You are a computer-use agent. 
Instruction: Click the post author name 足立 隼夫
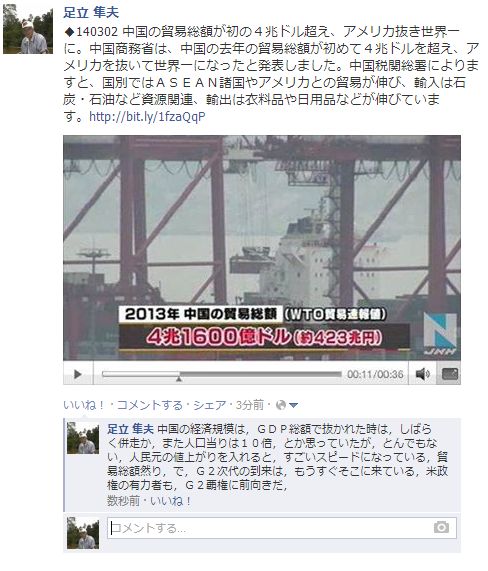pyautogui.click(x=91, y=13)
